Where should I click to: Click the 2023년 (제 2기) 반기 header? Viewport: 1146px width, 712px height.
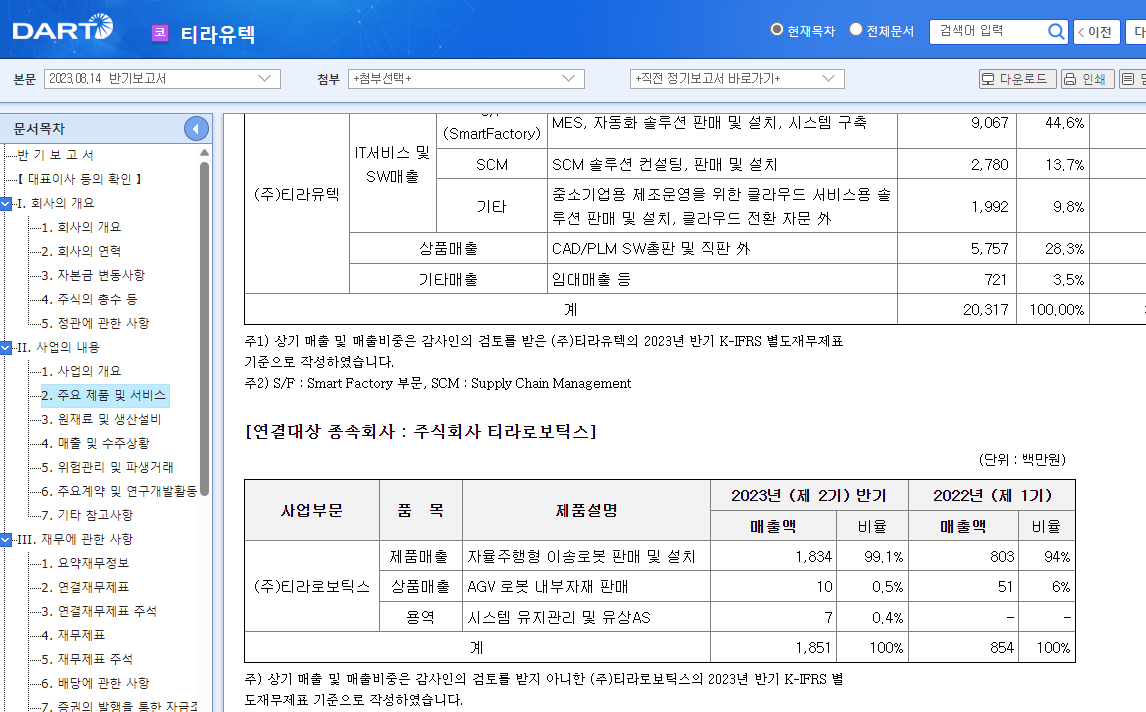tap(809, 496)
